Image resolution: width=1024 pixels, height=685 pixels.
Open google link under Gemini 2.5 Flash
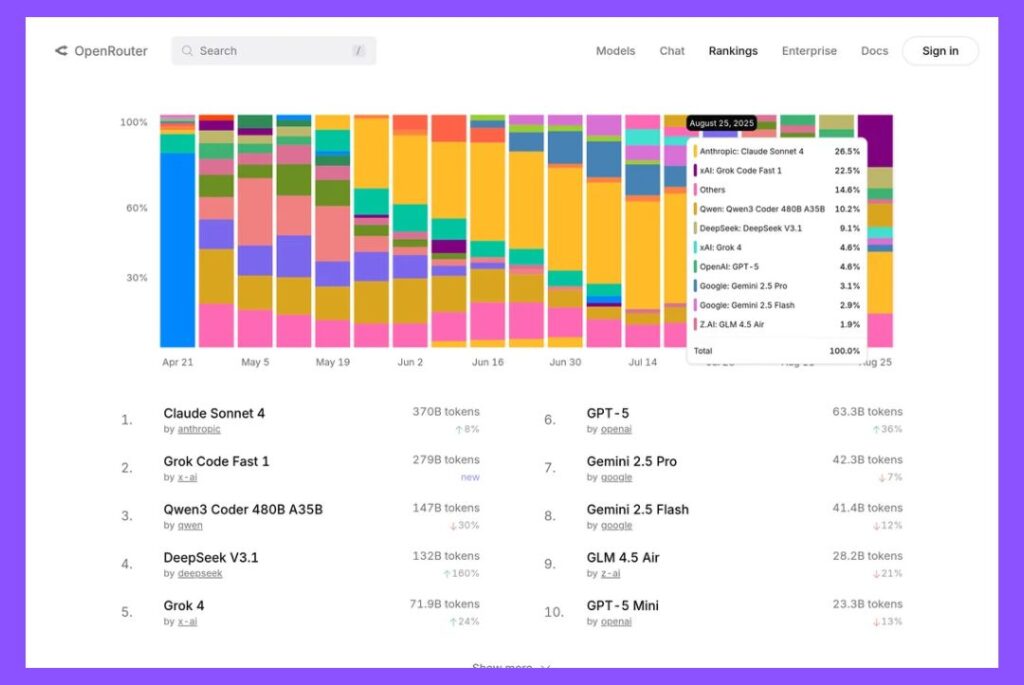pos(616,525)
